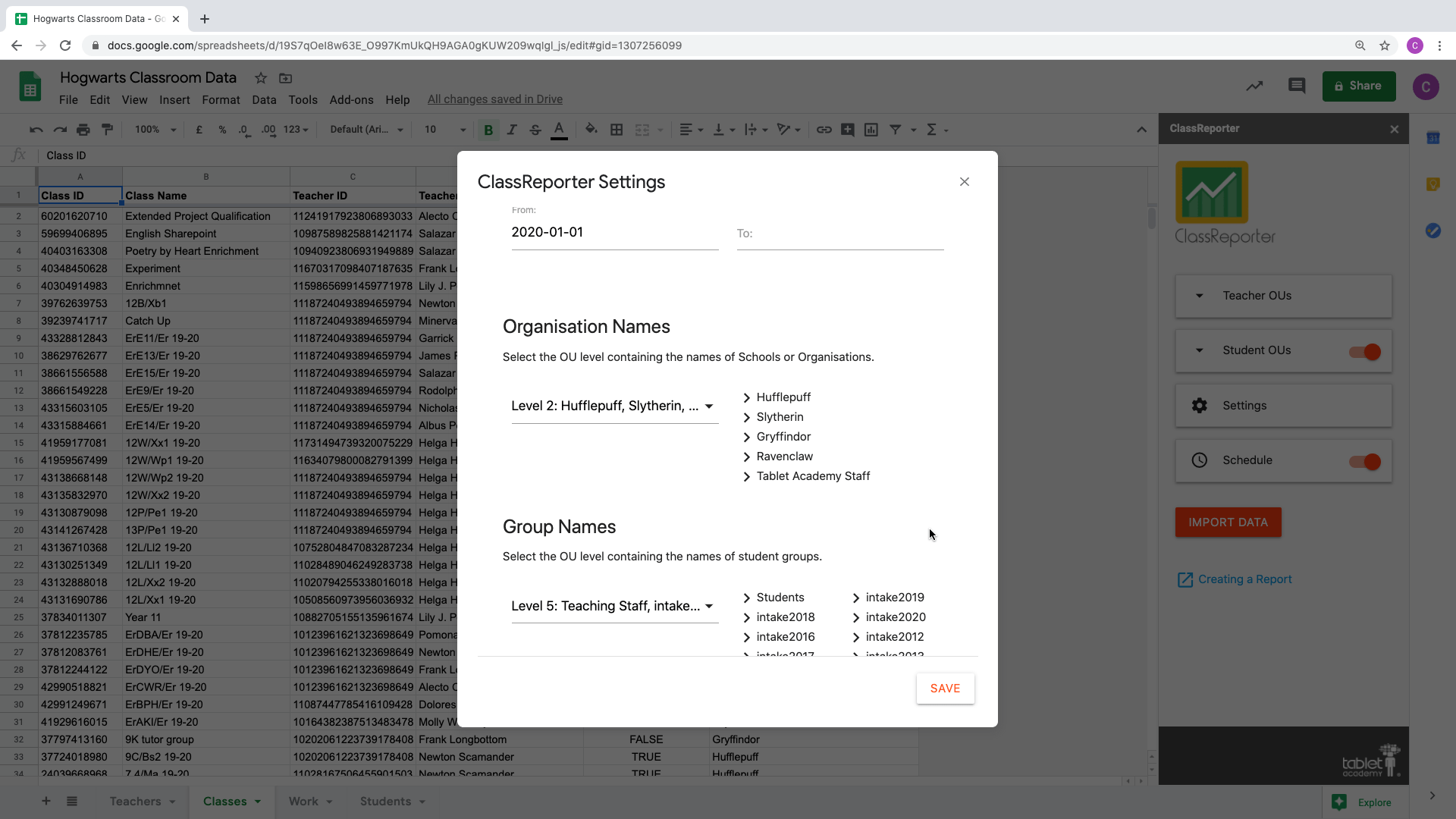Expand the Teacher OUs section
Screen dimensions: 1456x819
[x=1199, y=296]
